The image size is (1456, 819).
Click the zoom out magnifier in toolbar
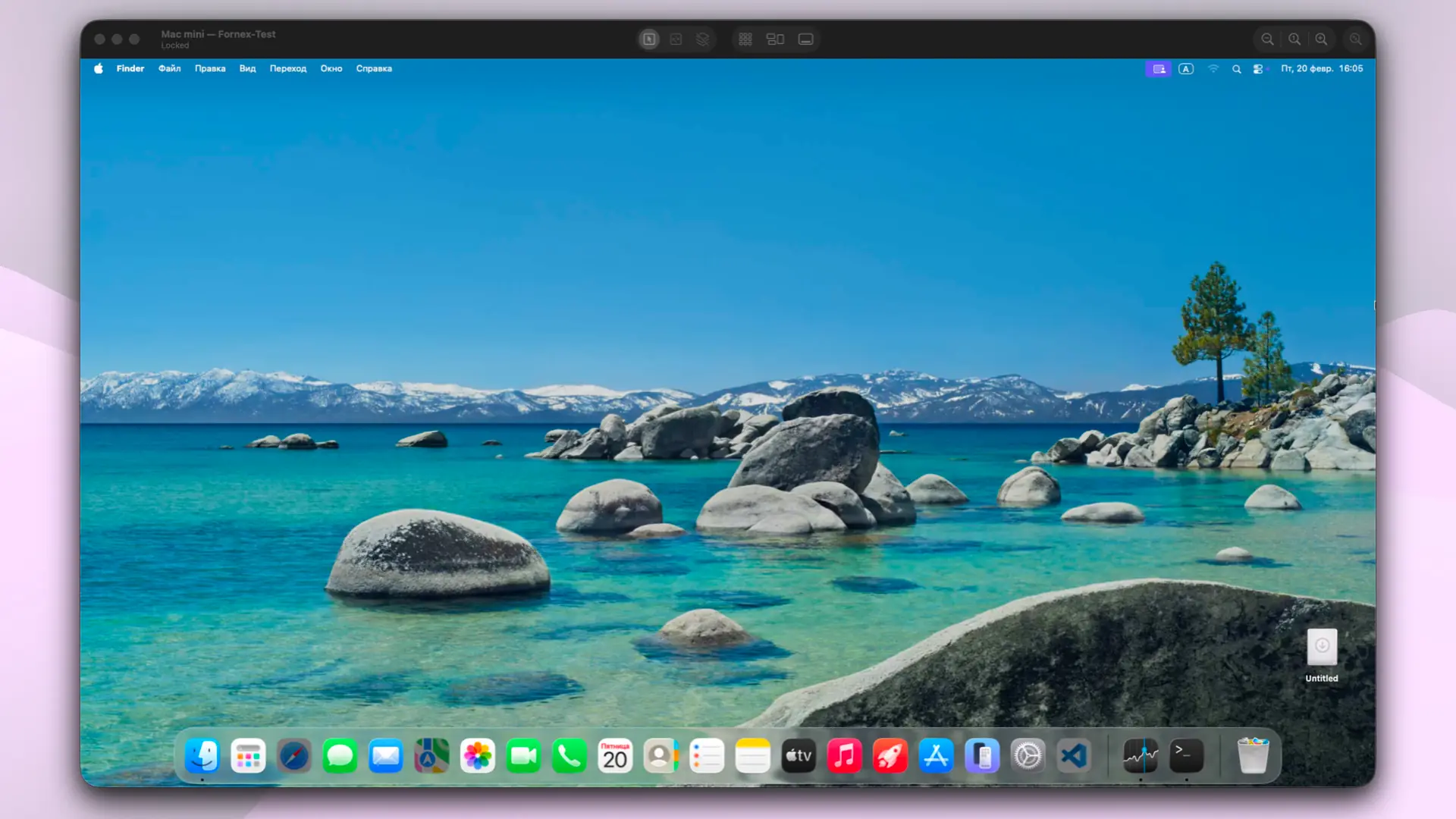click(x=1267, y=39)
